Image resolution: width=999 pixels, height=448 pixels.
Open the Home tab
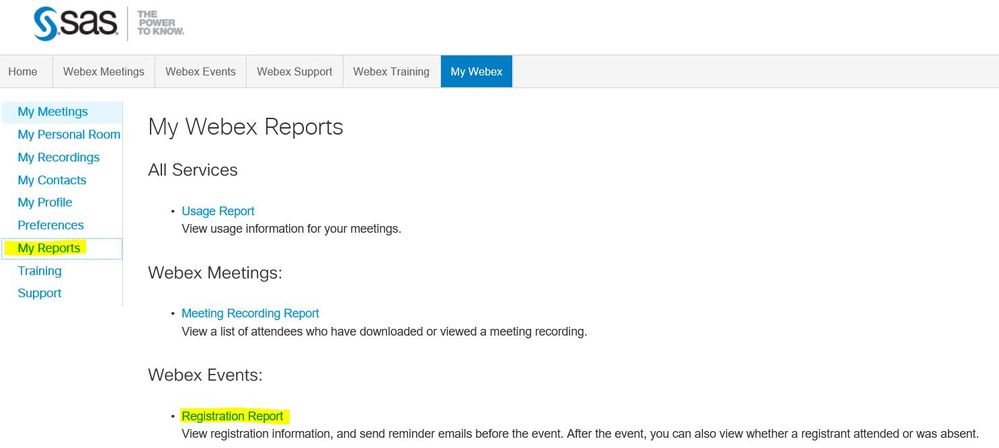[23, 71]
